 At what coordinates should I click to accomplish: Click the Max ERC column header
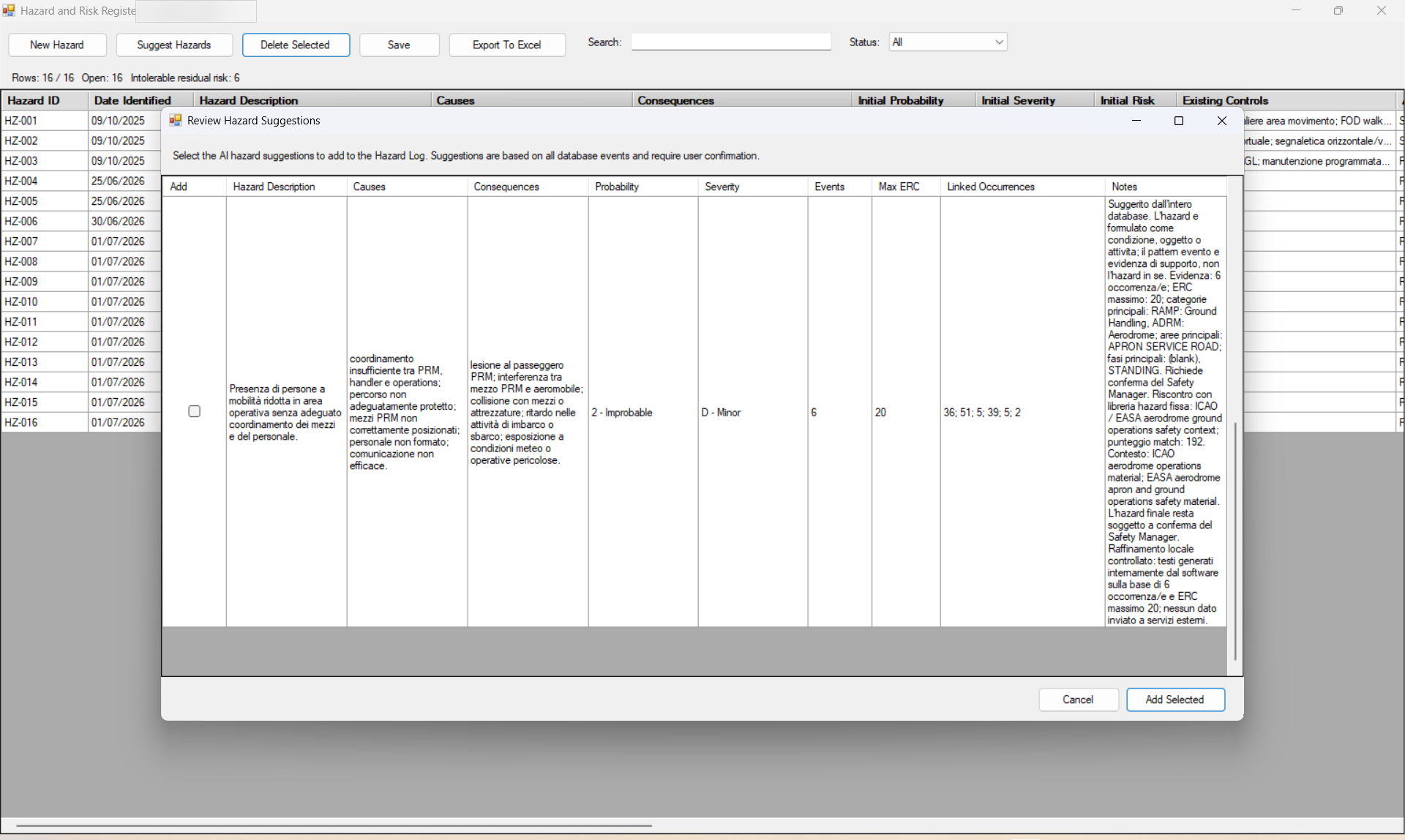(906, 187)
